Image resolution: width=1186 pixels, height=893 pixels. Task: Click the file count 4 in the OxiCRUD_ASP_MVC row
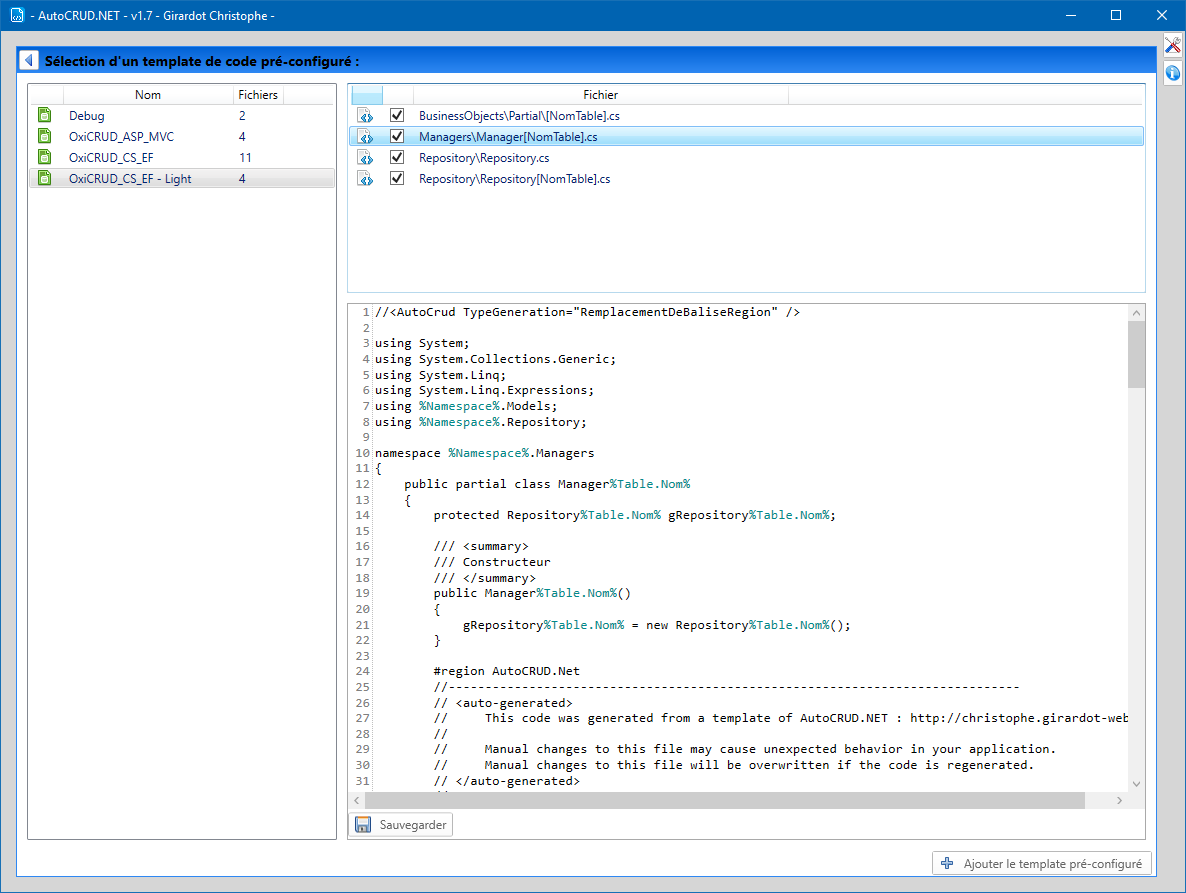(242, 137)
